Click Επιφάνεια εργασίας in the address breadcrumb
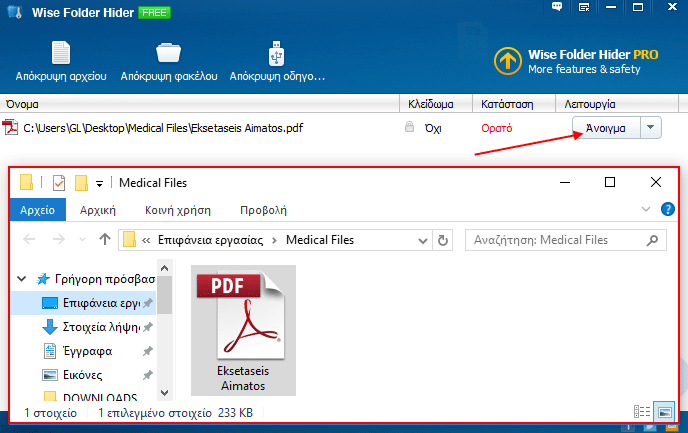This screenshot has width=688, height=433. click(217, 240)
